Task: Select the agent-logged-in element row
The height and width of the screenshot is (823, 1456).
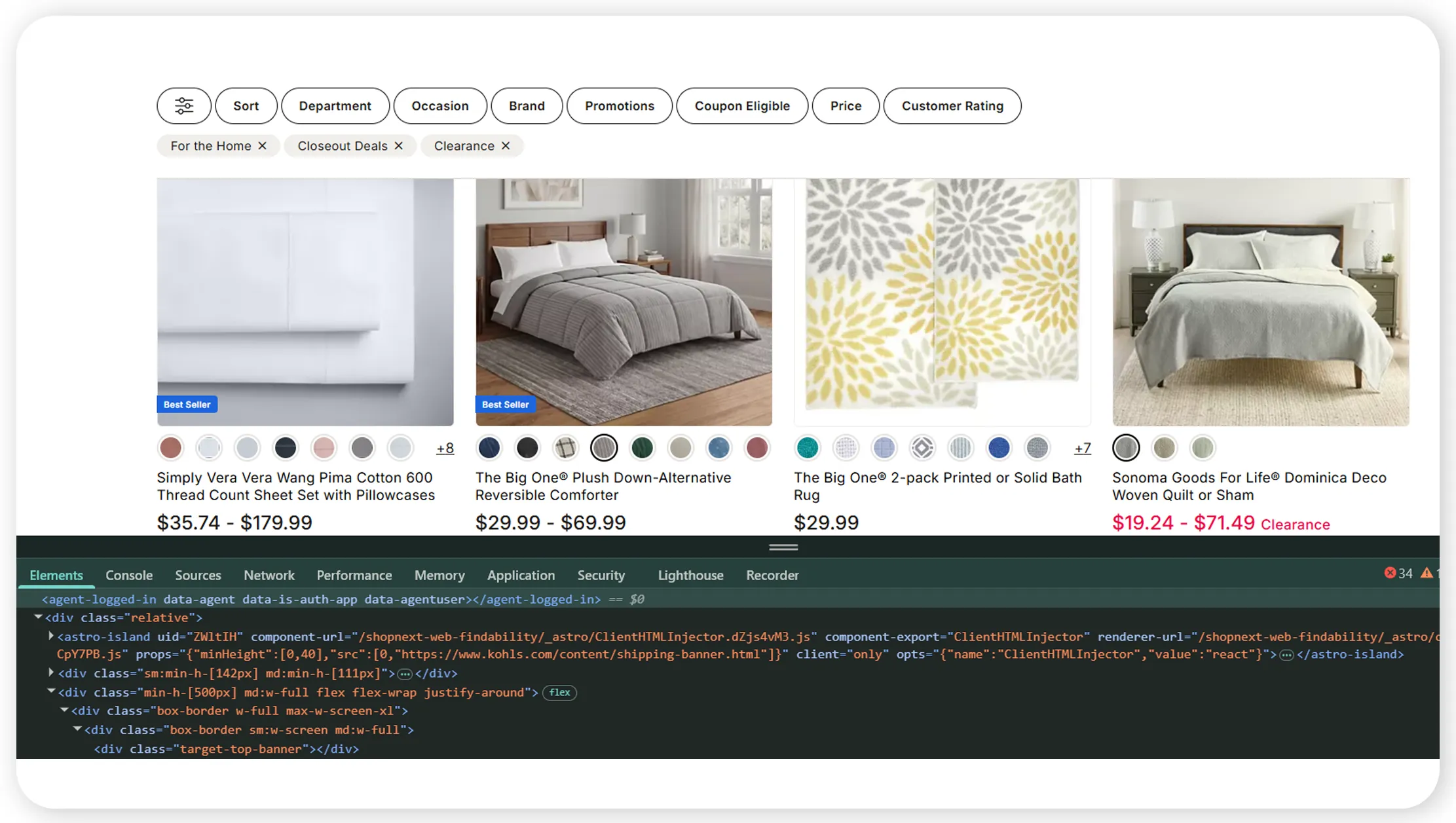Action: pyautogui.click(x=728, y=599)
